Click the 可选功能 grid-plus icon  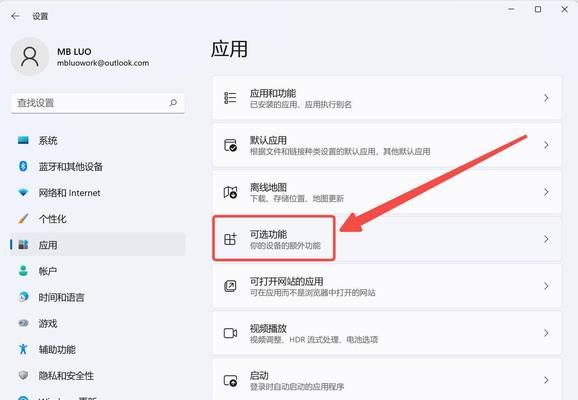(x=230, y=239)
